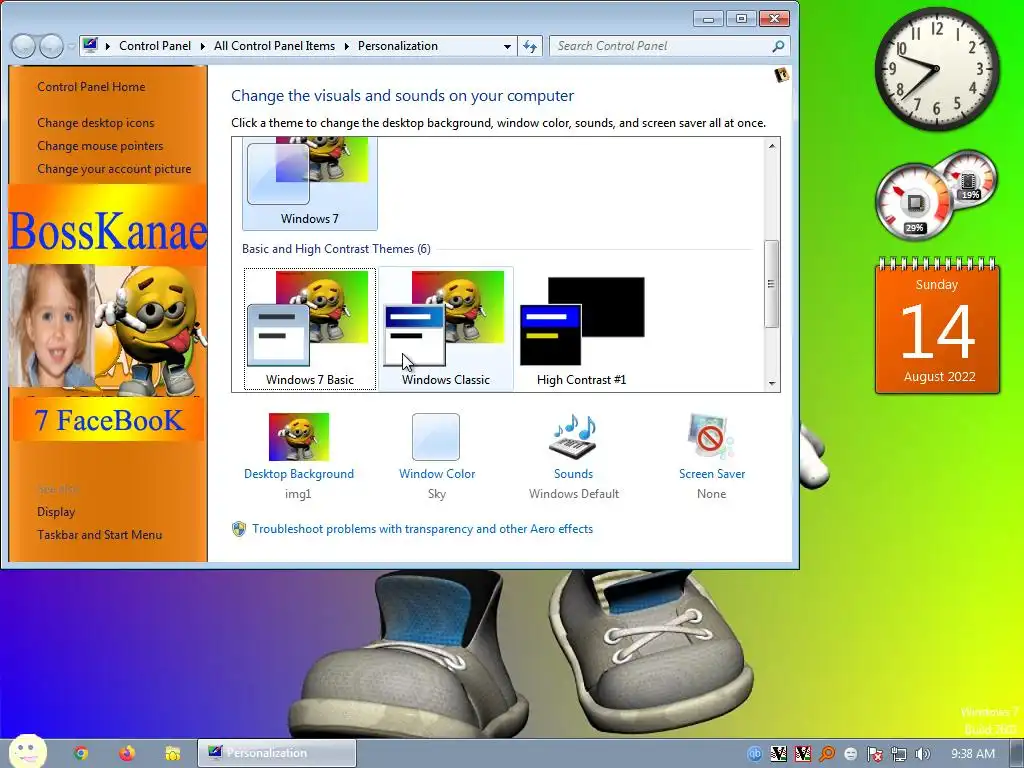
Task: Open Control Panel Home
Action: pos(91,86)
